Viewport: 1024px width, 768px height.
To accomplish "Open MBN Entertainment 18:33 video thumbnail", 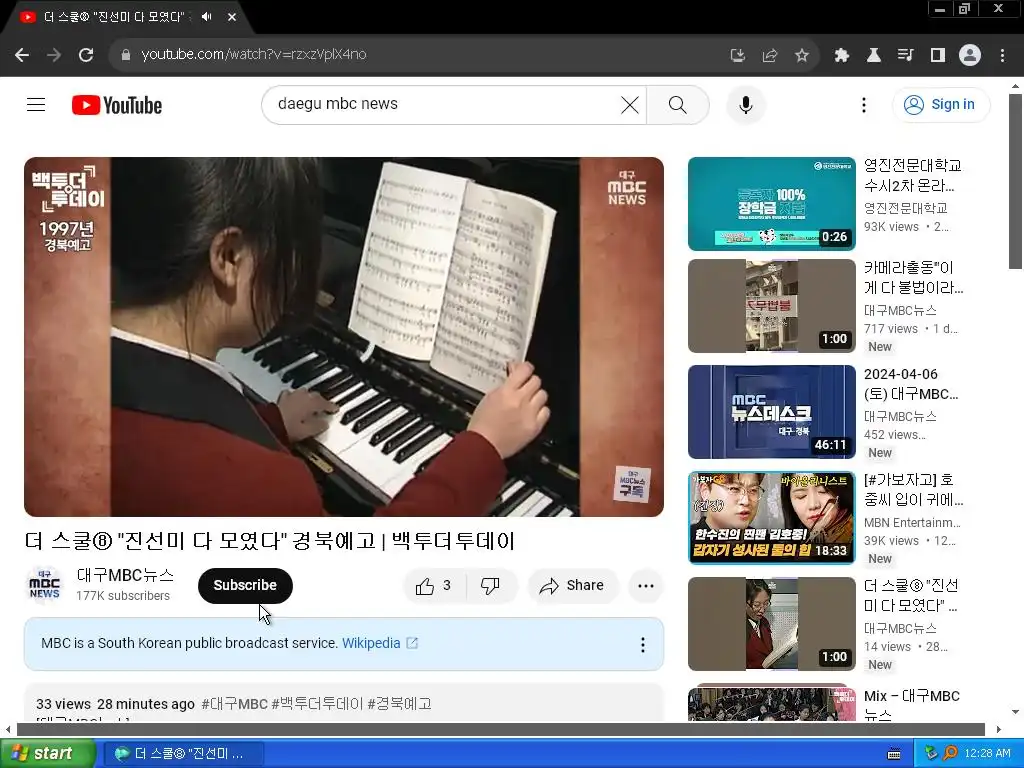I will [x=771, y=518].
